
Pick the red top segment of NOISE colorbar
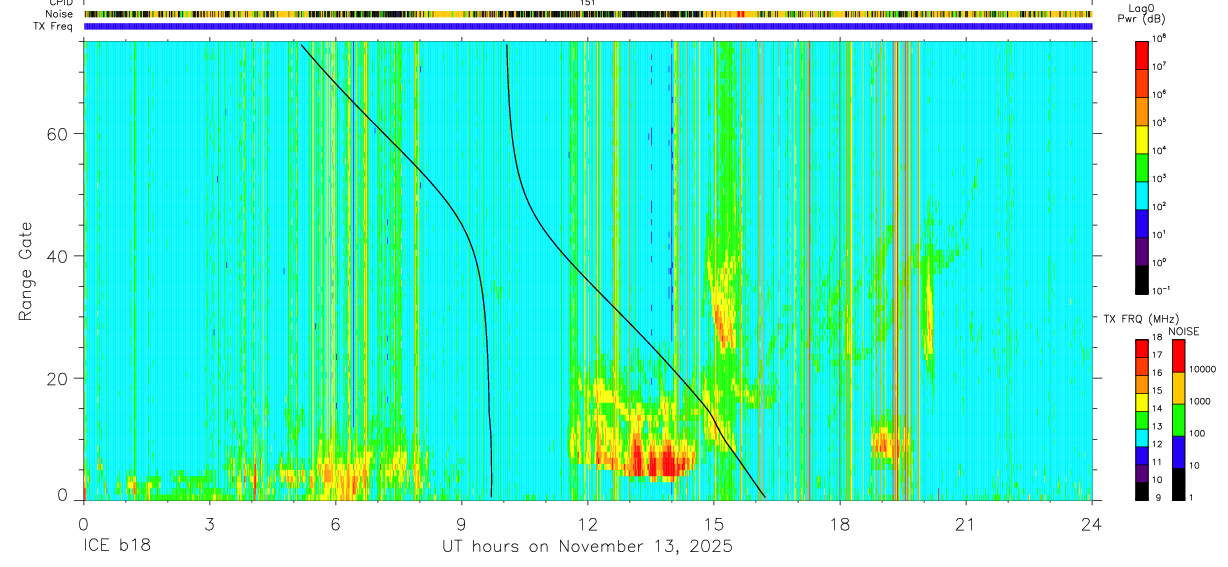click(1177, 356)
